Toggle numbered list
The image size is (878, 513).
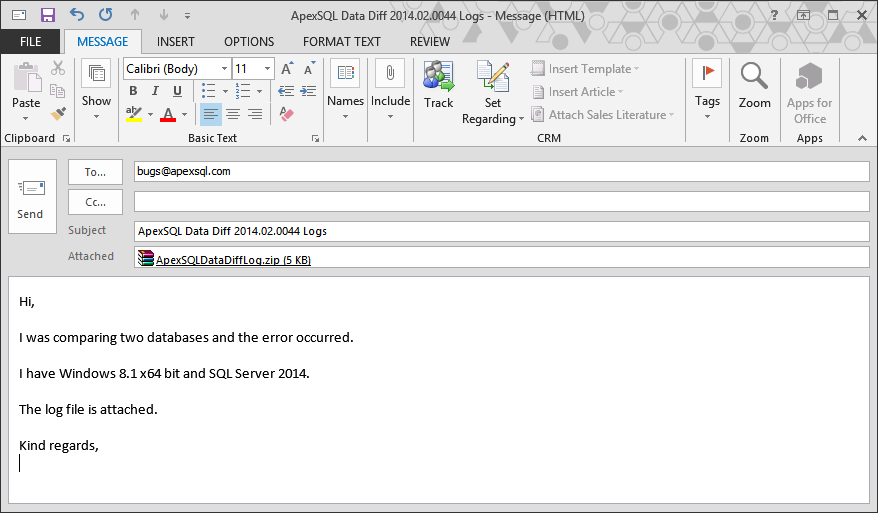coord(242,91)
